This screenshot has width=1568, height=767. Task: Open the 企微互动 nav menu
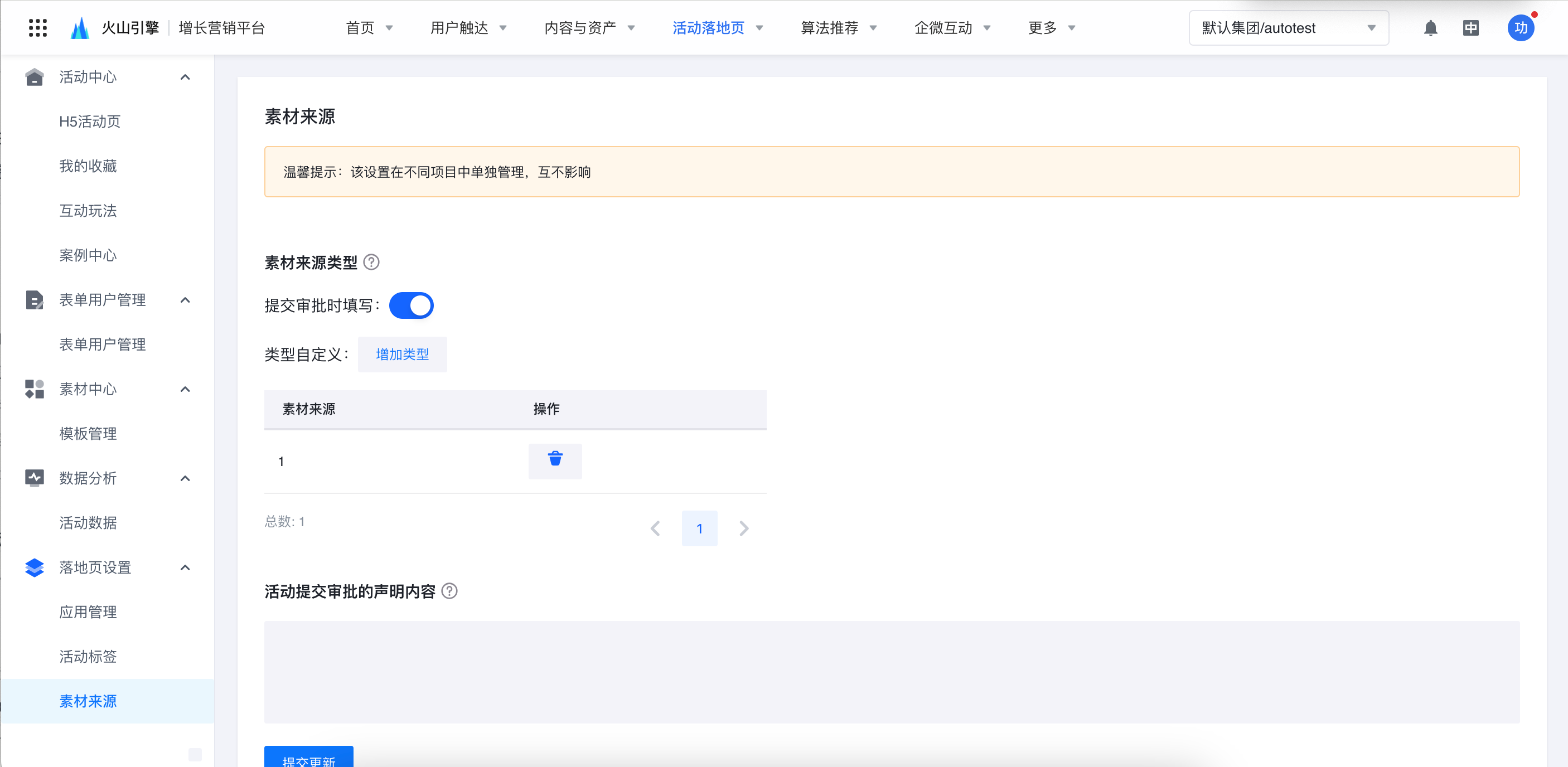(x=952, y=28)
